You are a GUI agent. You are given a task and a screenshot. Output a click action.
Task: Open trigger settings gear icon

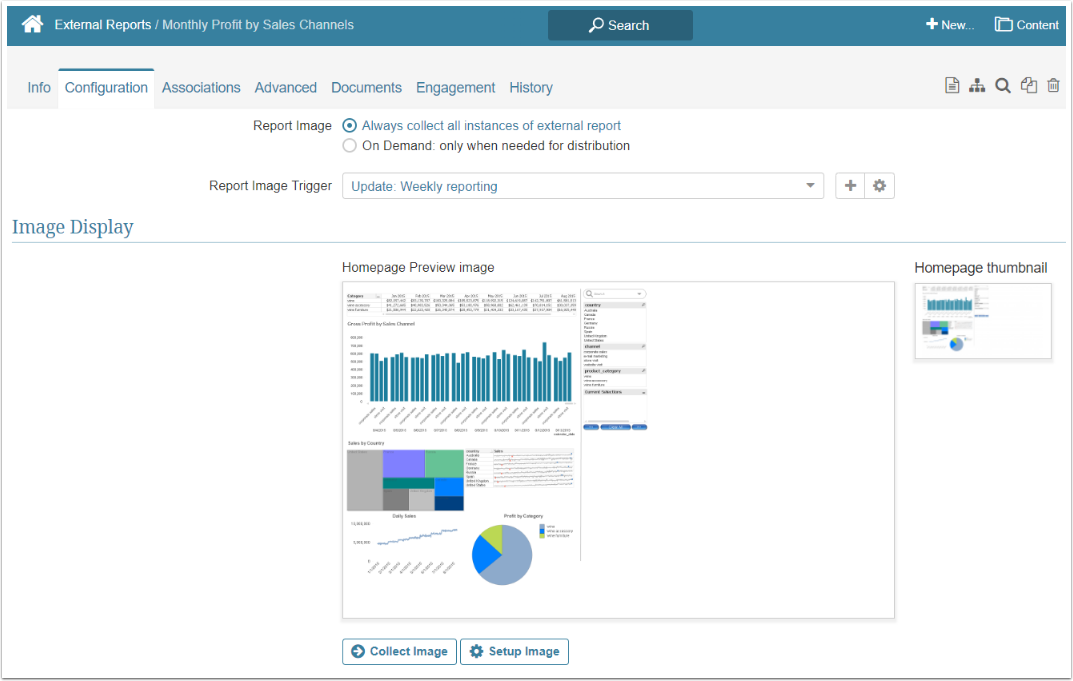tap(879, 186)
